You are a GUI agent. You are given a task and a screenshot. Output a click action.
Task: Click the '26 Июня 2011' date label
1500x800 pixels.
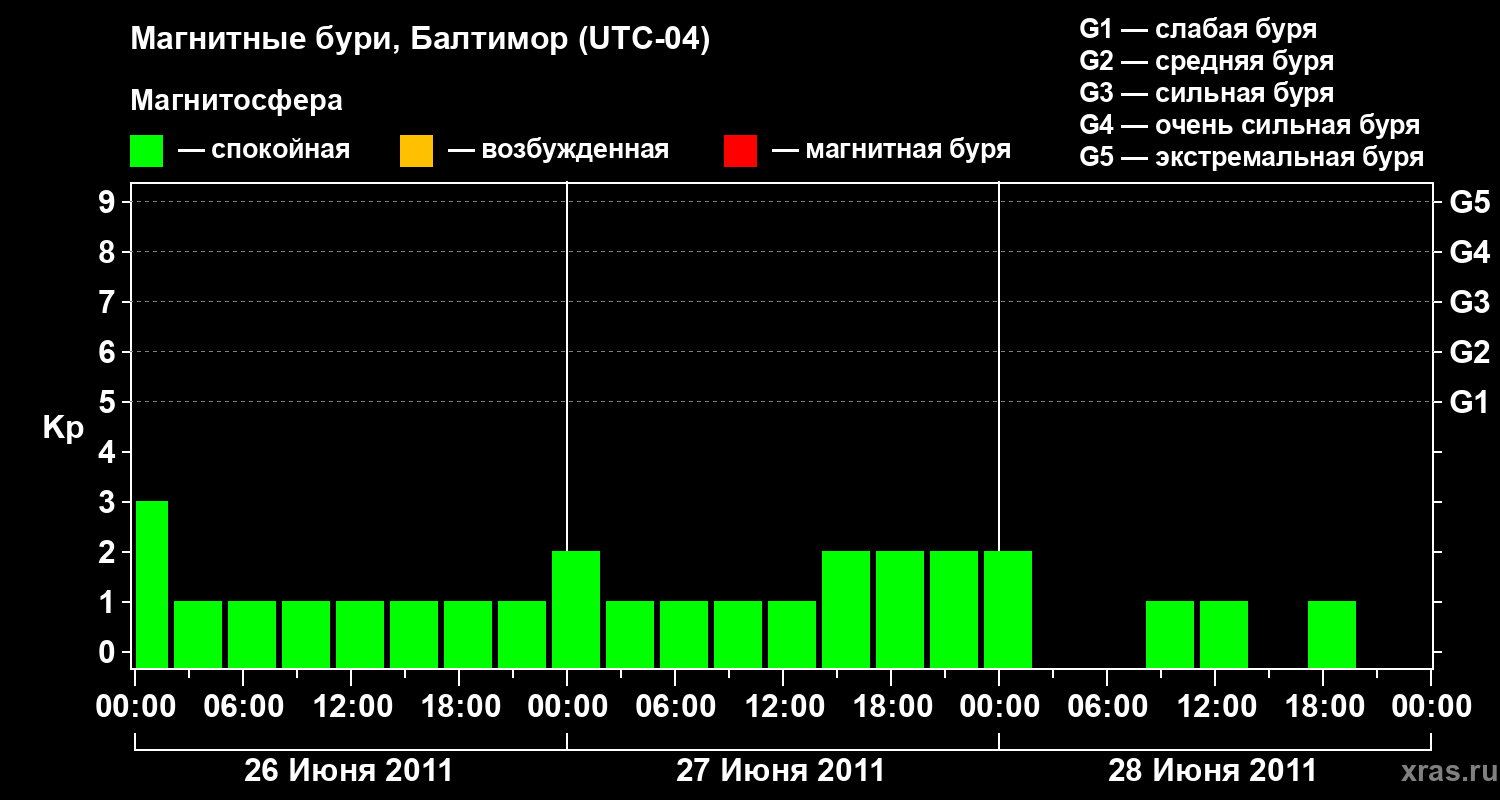[x=349, y=771]
